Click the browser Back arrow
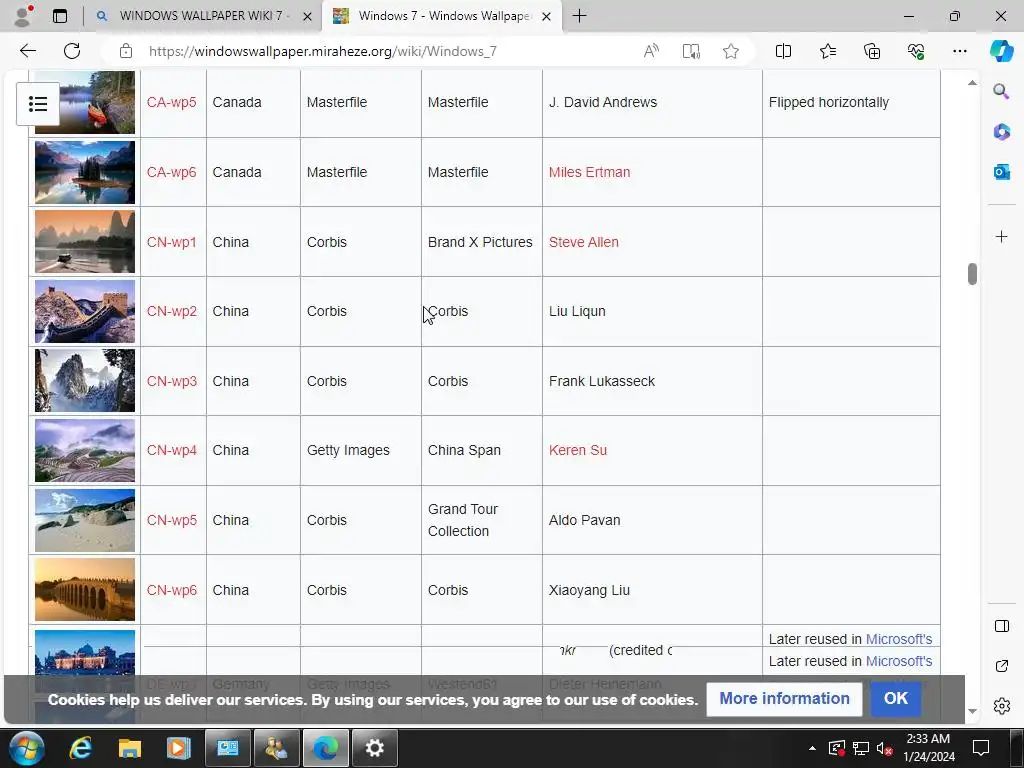Screen dimensions: 1024x768 point(27,51)
